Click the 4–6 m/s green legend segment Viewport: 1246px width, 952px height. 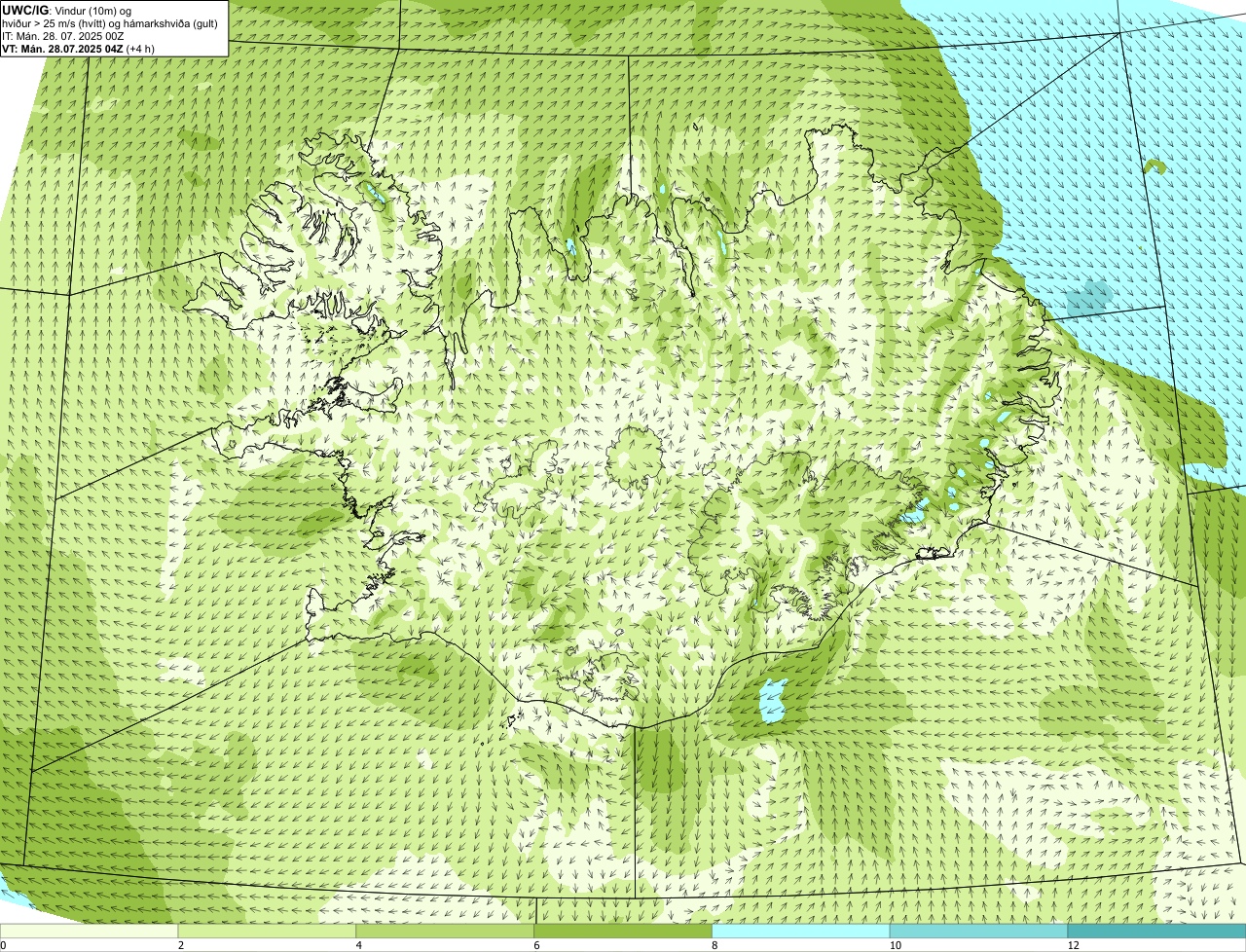[446, 932]
